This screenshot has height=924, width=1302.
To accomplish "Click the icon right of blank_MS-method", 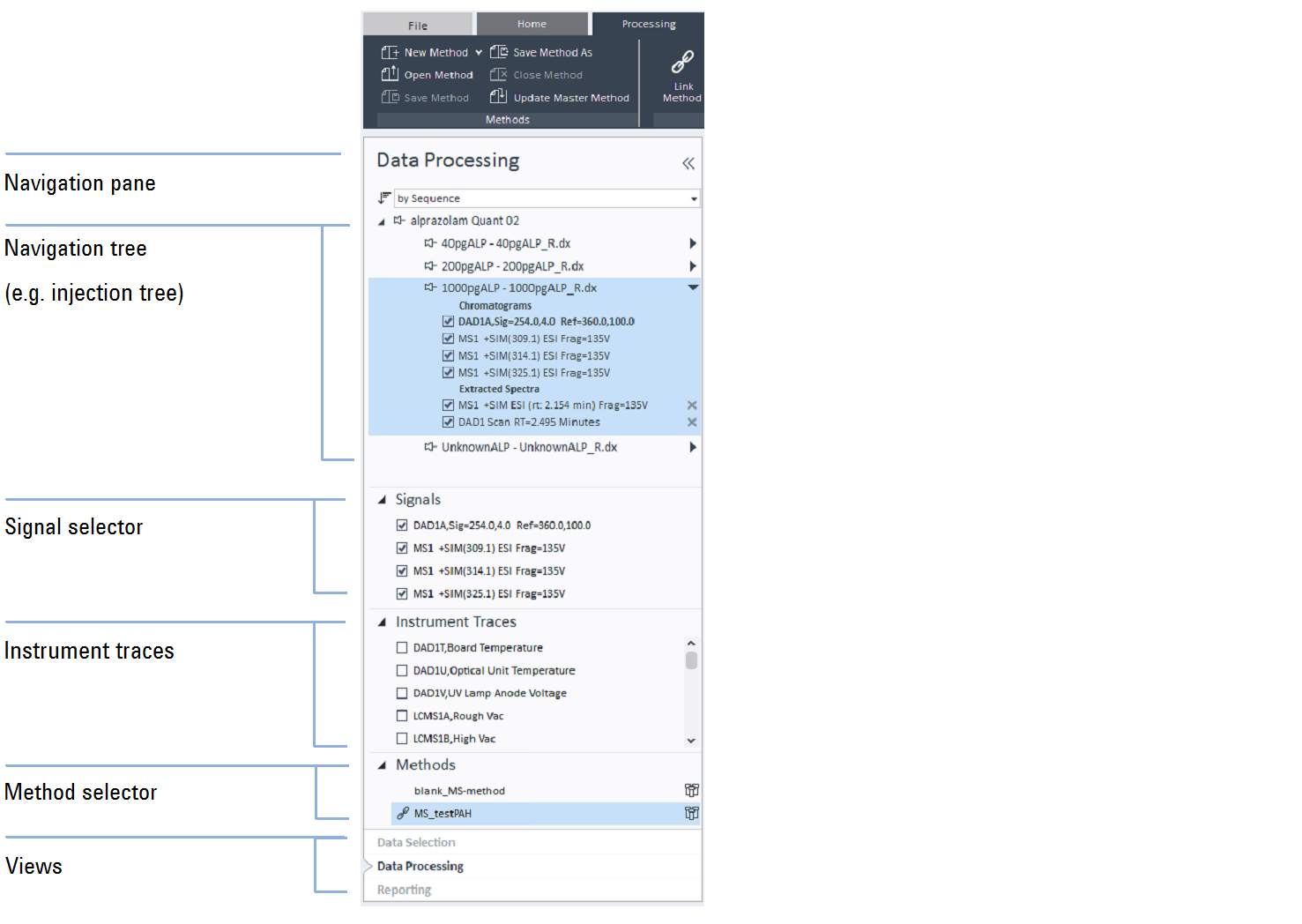I will (692, 791).
